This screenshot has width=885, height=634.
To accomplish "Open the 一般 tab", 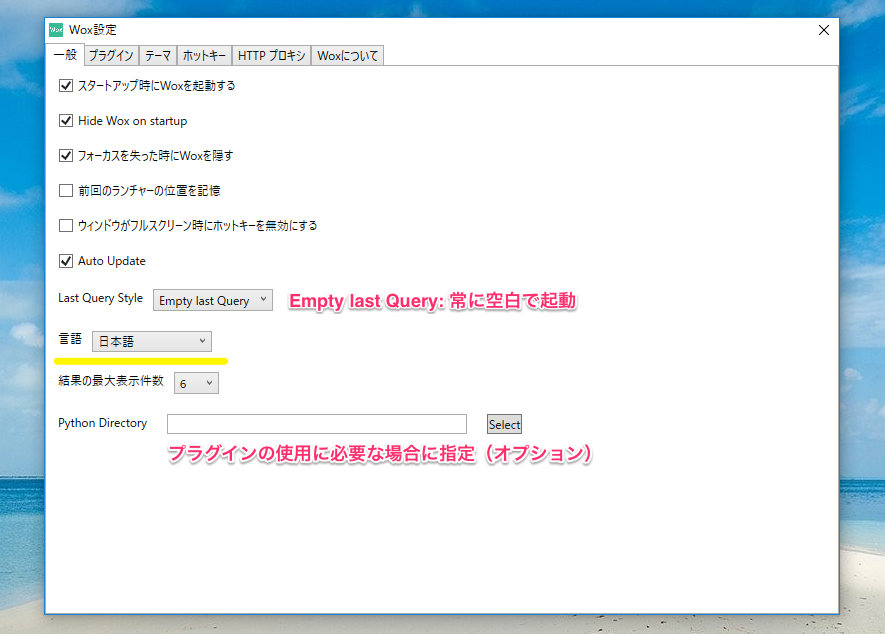I will click(x=65, y=55).
